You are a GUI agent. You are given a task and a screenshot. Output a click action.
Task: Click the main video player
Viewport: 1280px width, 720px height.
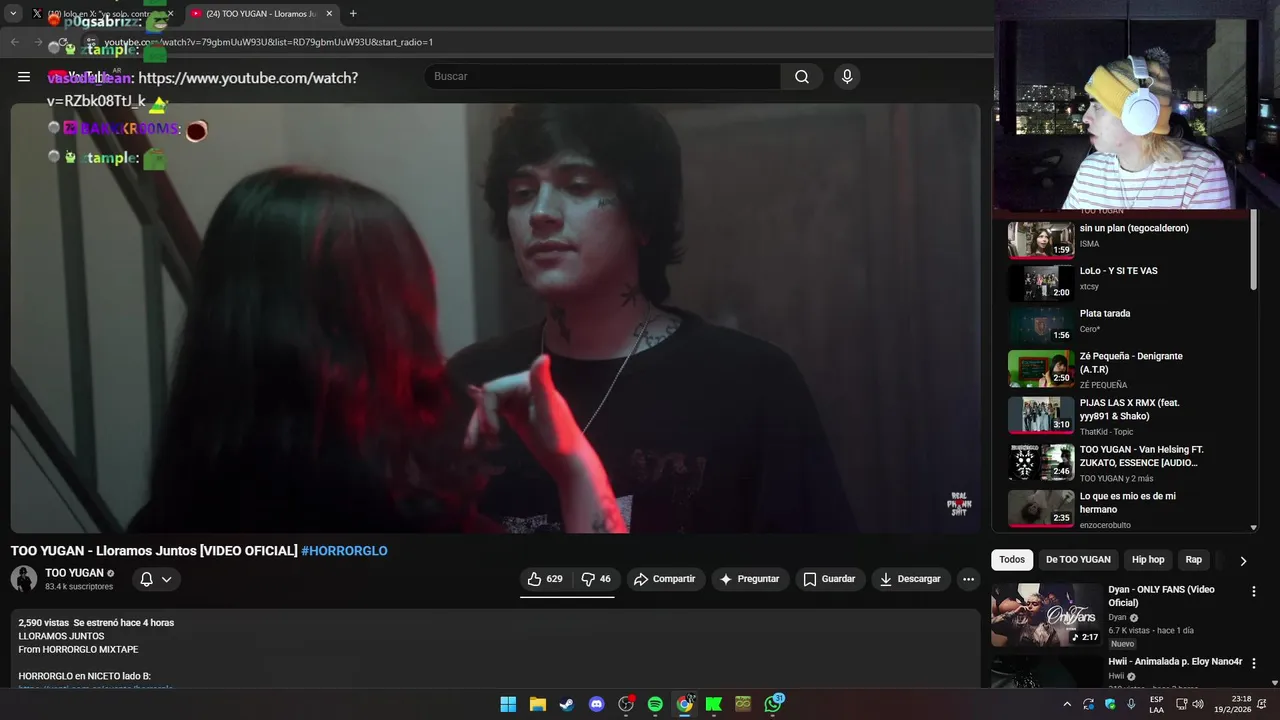click(x=495, y=318)
